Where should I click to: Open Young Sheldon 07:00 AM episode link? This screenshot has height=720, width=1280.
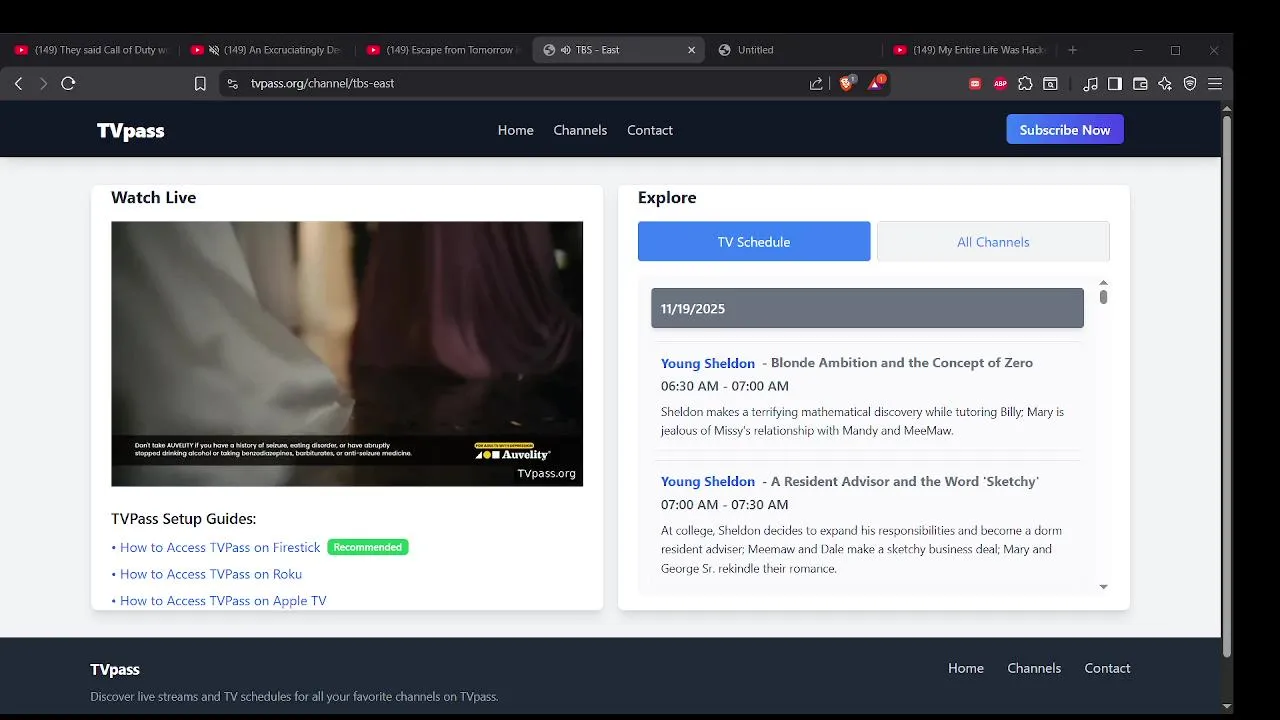[708, 482]
